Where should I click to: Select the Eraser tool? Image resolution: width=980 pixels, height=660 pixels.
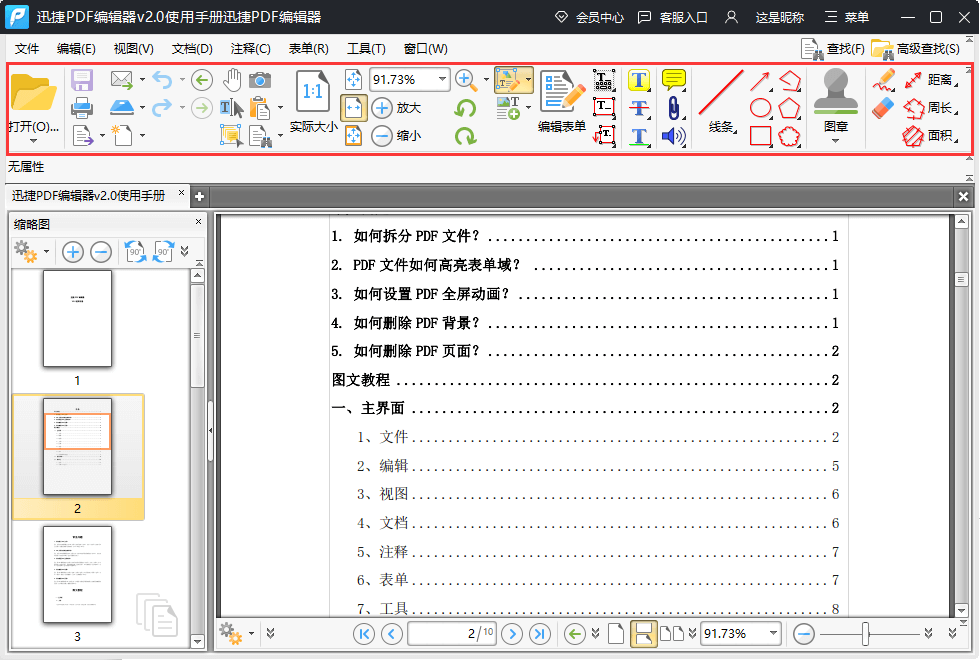click(x=883, y=107)
